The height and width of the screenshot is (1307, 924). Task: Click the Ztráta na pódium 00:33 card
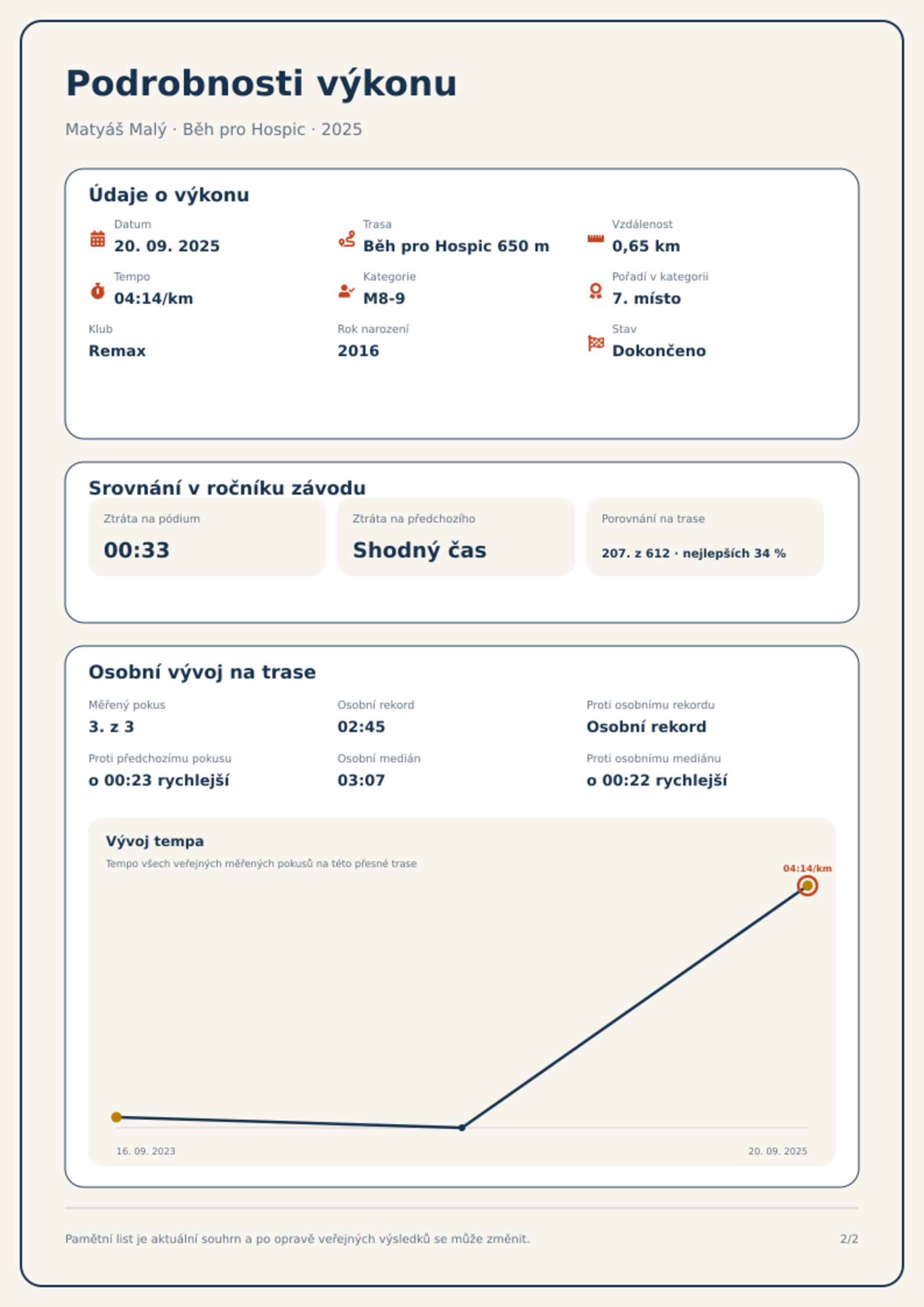pyautogui.click(x=207, y=537)
